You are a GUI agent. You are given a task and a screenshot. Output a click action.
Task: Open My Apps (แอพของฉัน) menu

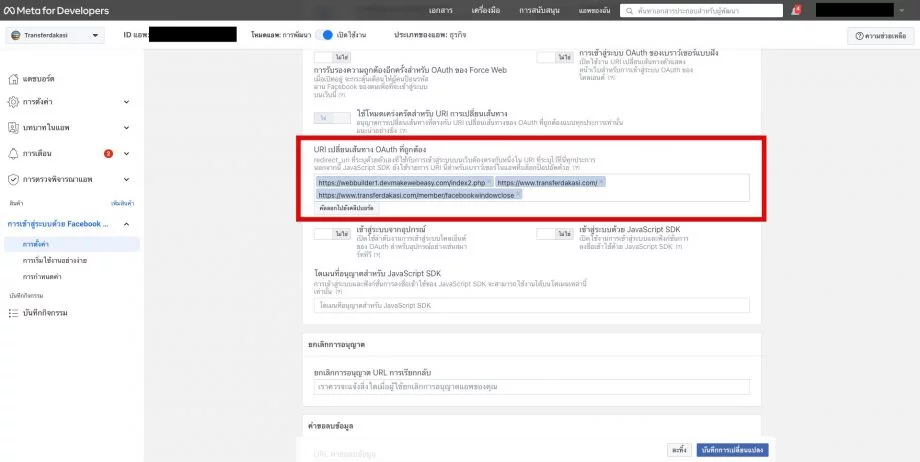(x=594, y=11)
